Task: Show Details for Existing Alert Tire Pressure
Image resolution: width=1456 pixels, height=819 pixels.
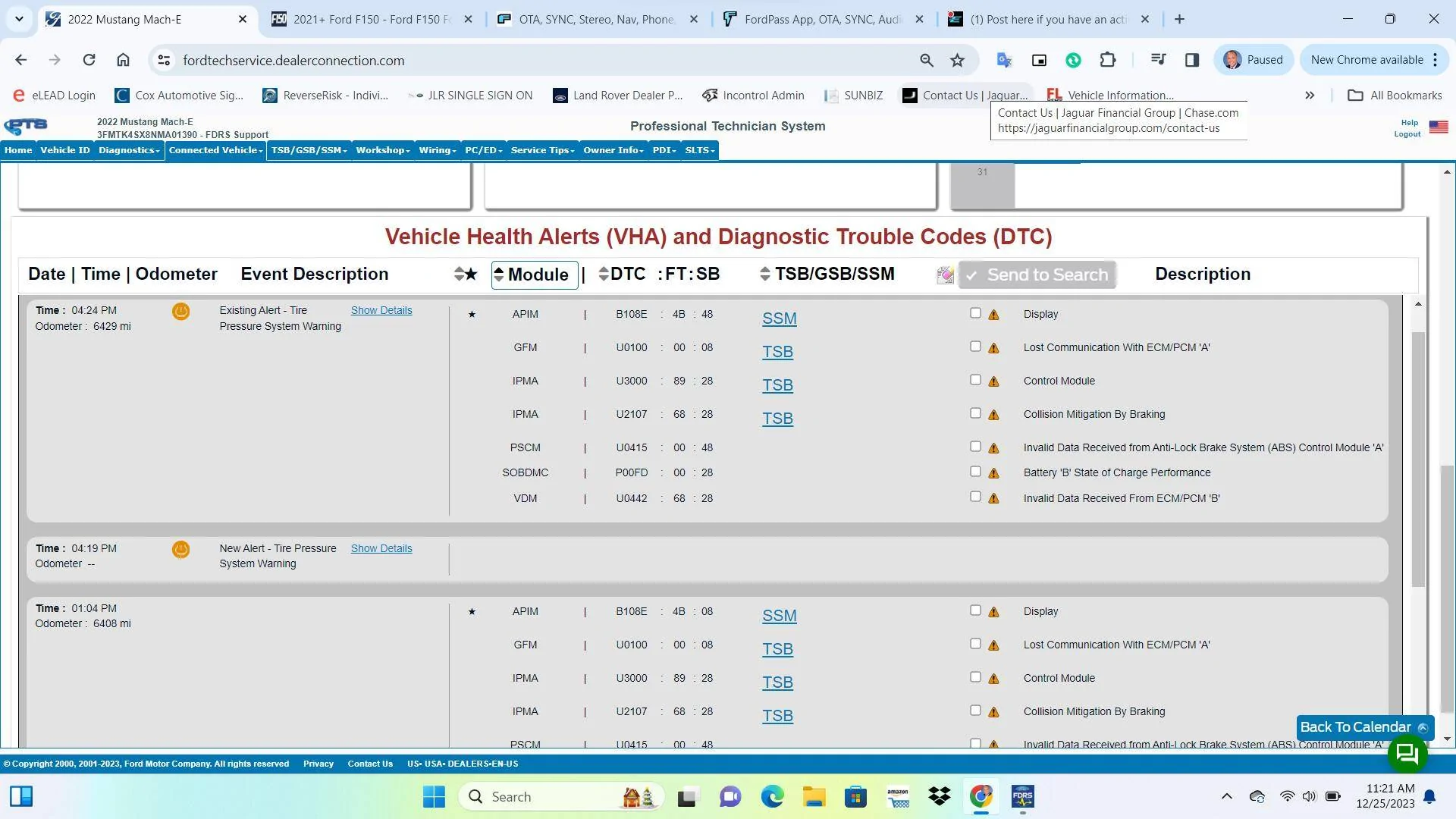Action: [381, 310]
